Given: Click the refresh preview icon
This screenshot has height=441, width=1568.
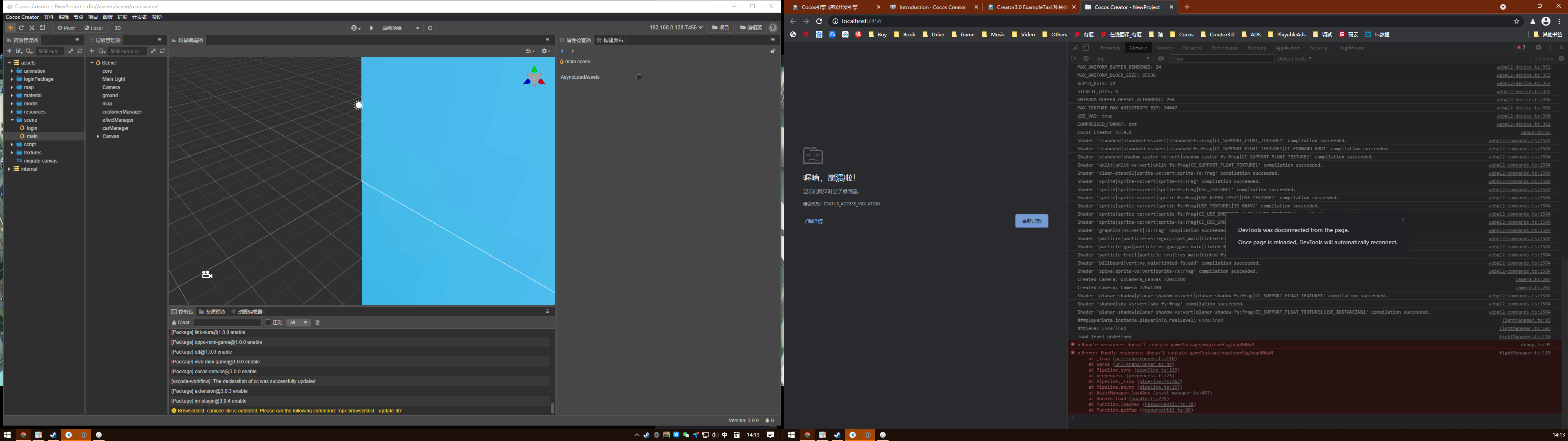Looking at the screenshot, I should 430,28.
